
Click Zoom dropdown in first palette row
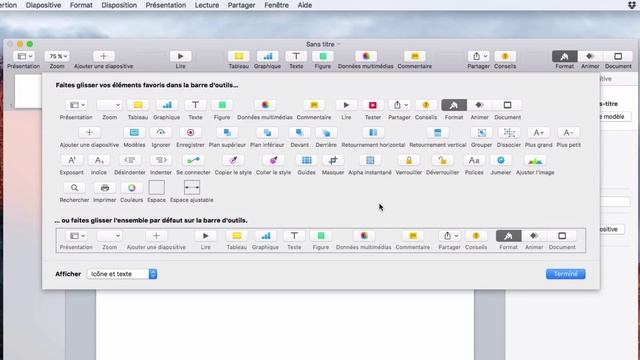pos(109,105)
